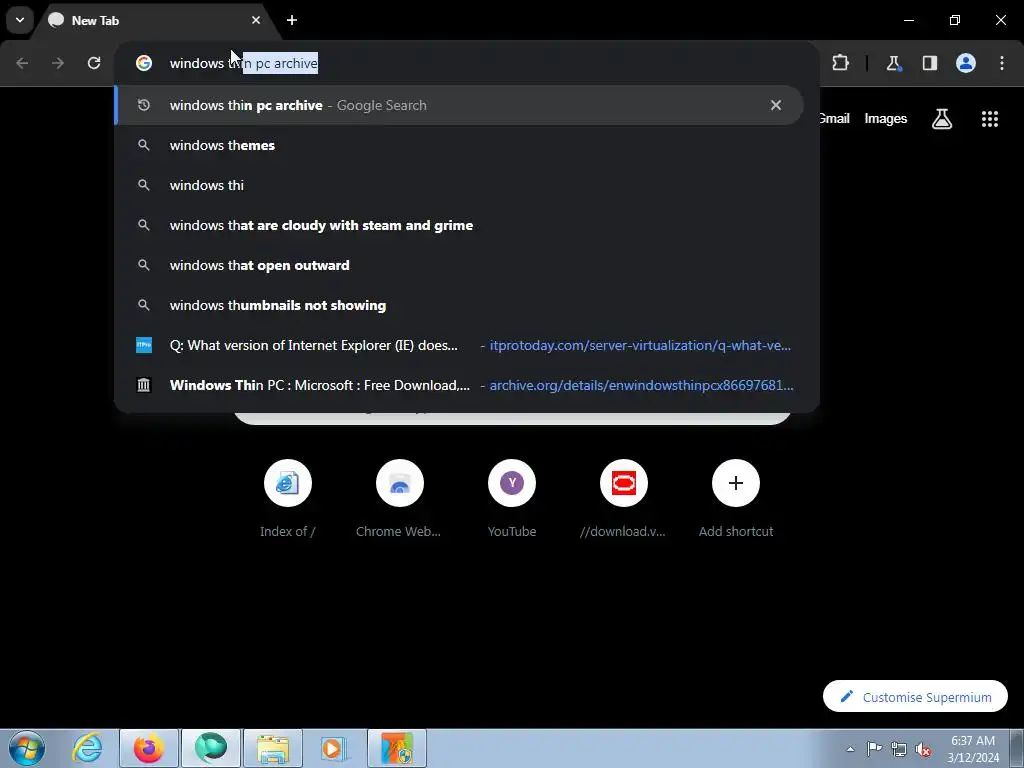Open the Google apps grid
The image size is (1024, 768).
point(990,118)
